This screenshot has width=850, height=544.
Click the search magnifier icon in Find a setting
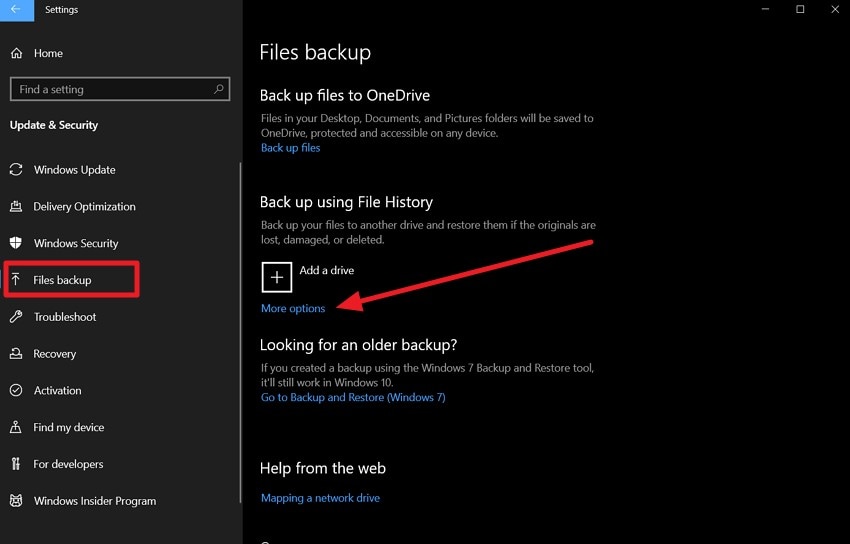(218, 89)
